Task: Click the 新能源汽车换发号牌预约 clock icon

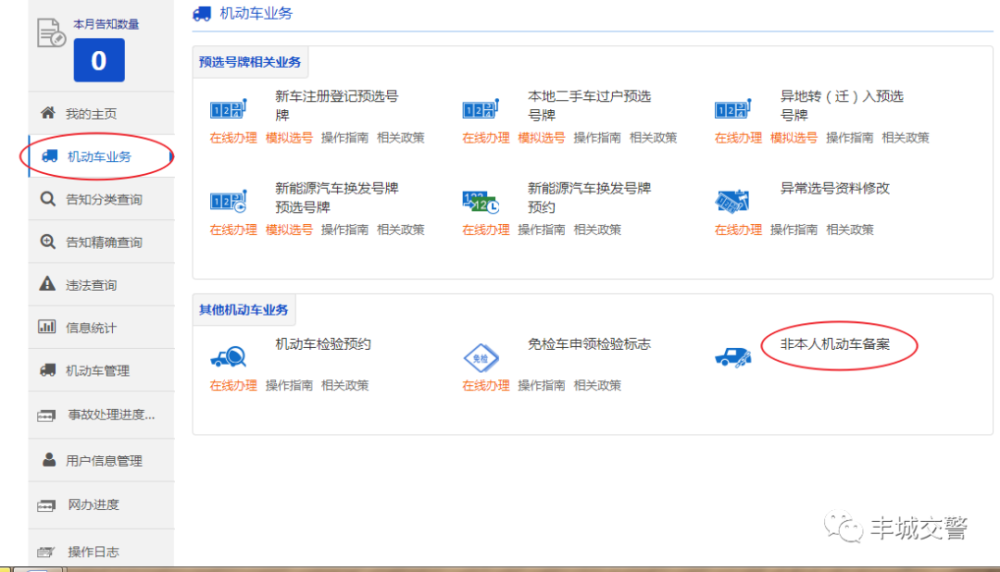Action: 481,202
